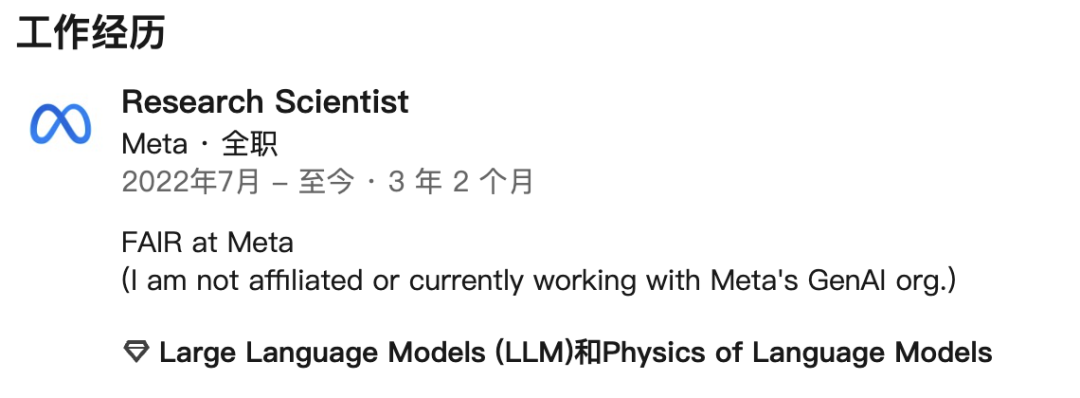The image size is (1080, 398).
Task: Click the sentence starting "I am not affiliated"
Action: (x=539, y=280)
